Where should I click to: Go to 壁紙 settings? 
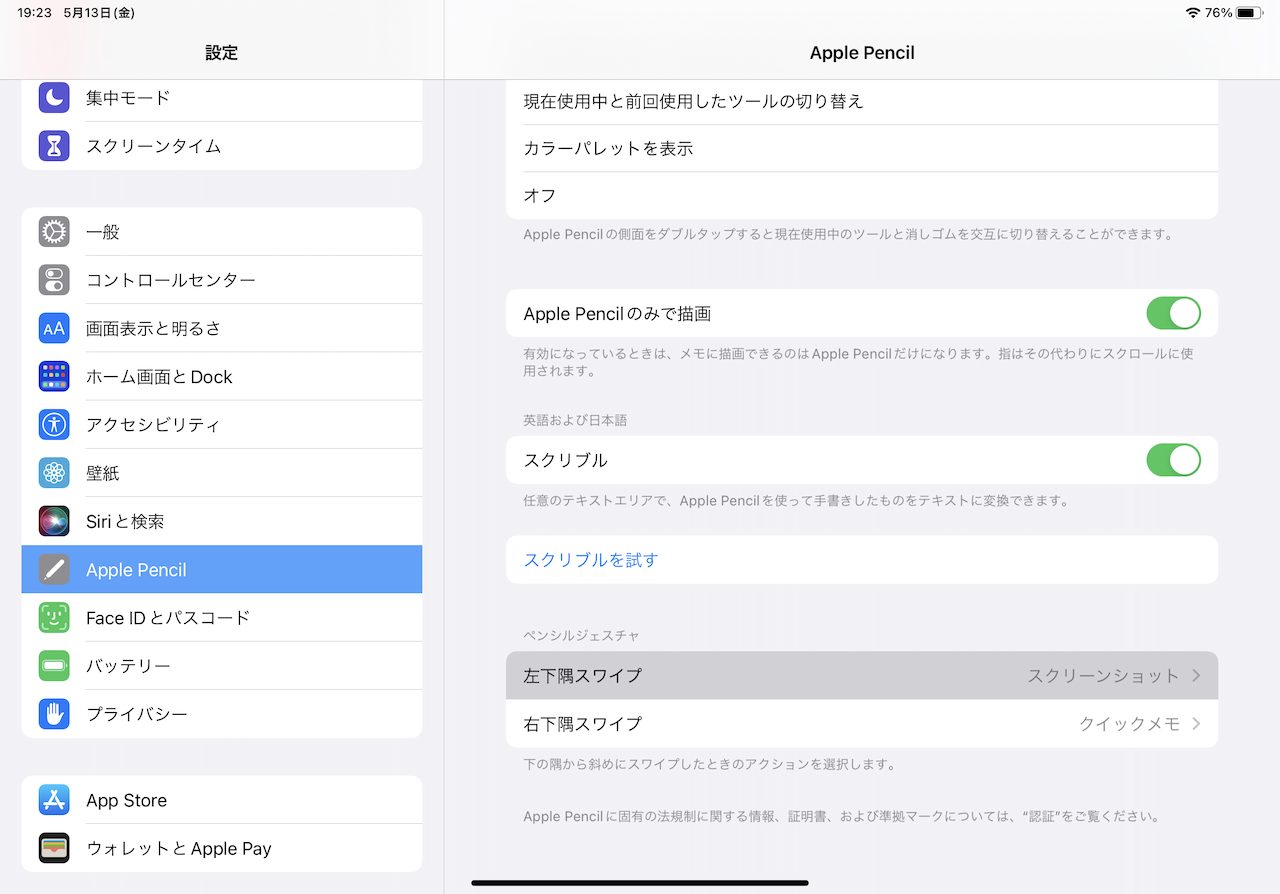(x=222, y=473)
